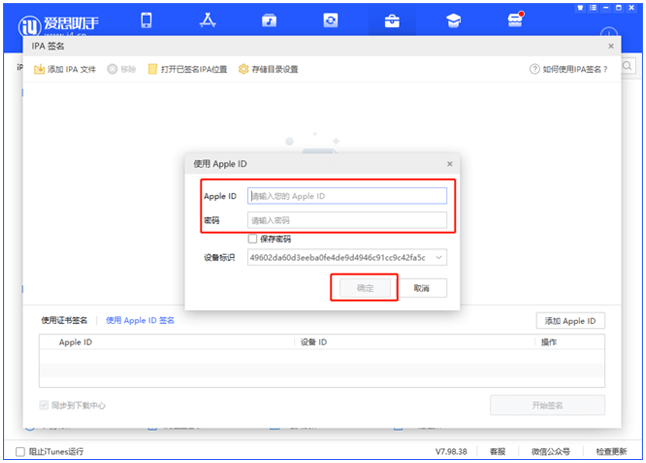Click the 取消 button in dialog
The width and height of the screenshot is (646, 463).
(x=421, y=288)
